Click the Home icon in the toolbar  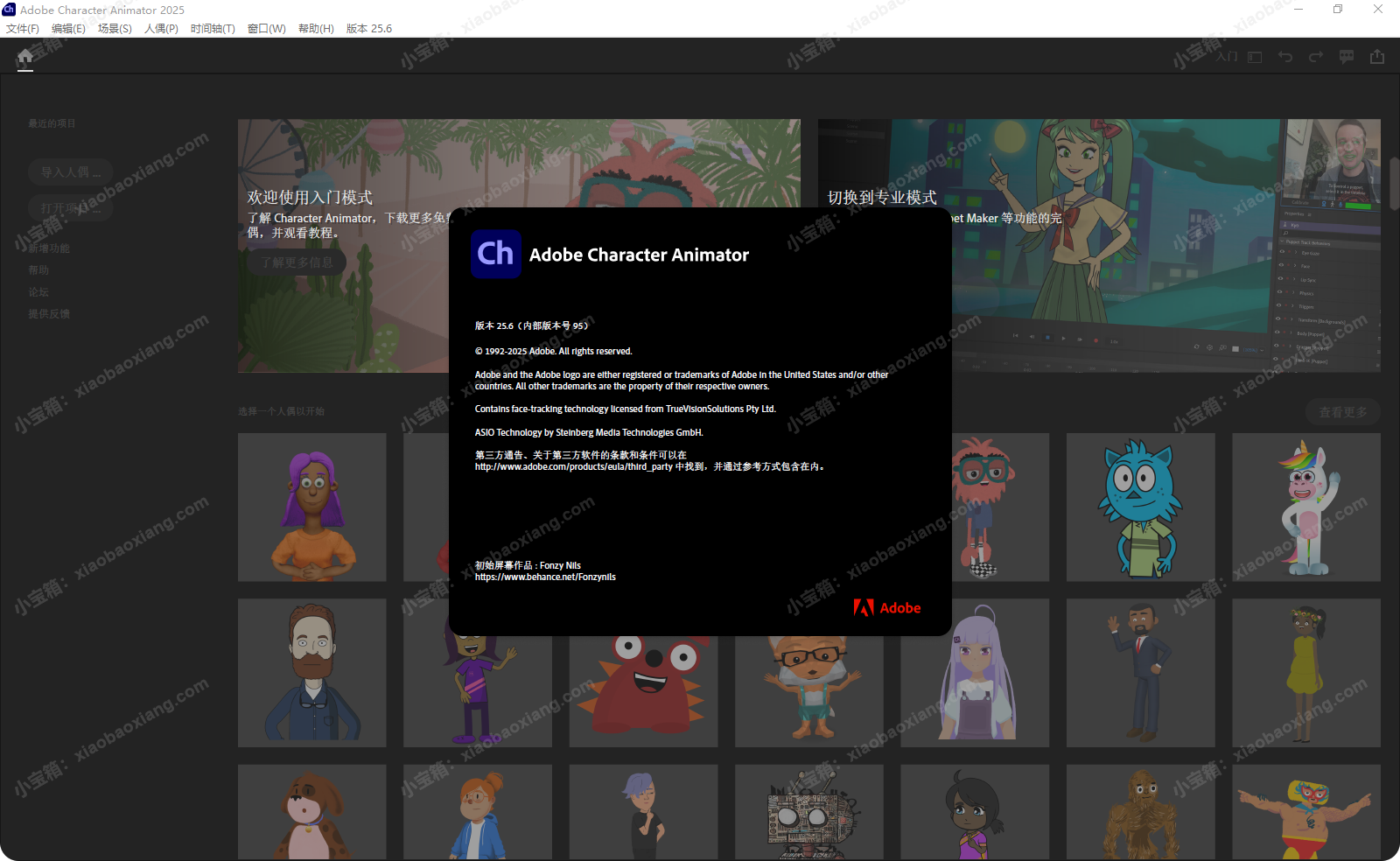24,57
